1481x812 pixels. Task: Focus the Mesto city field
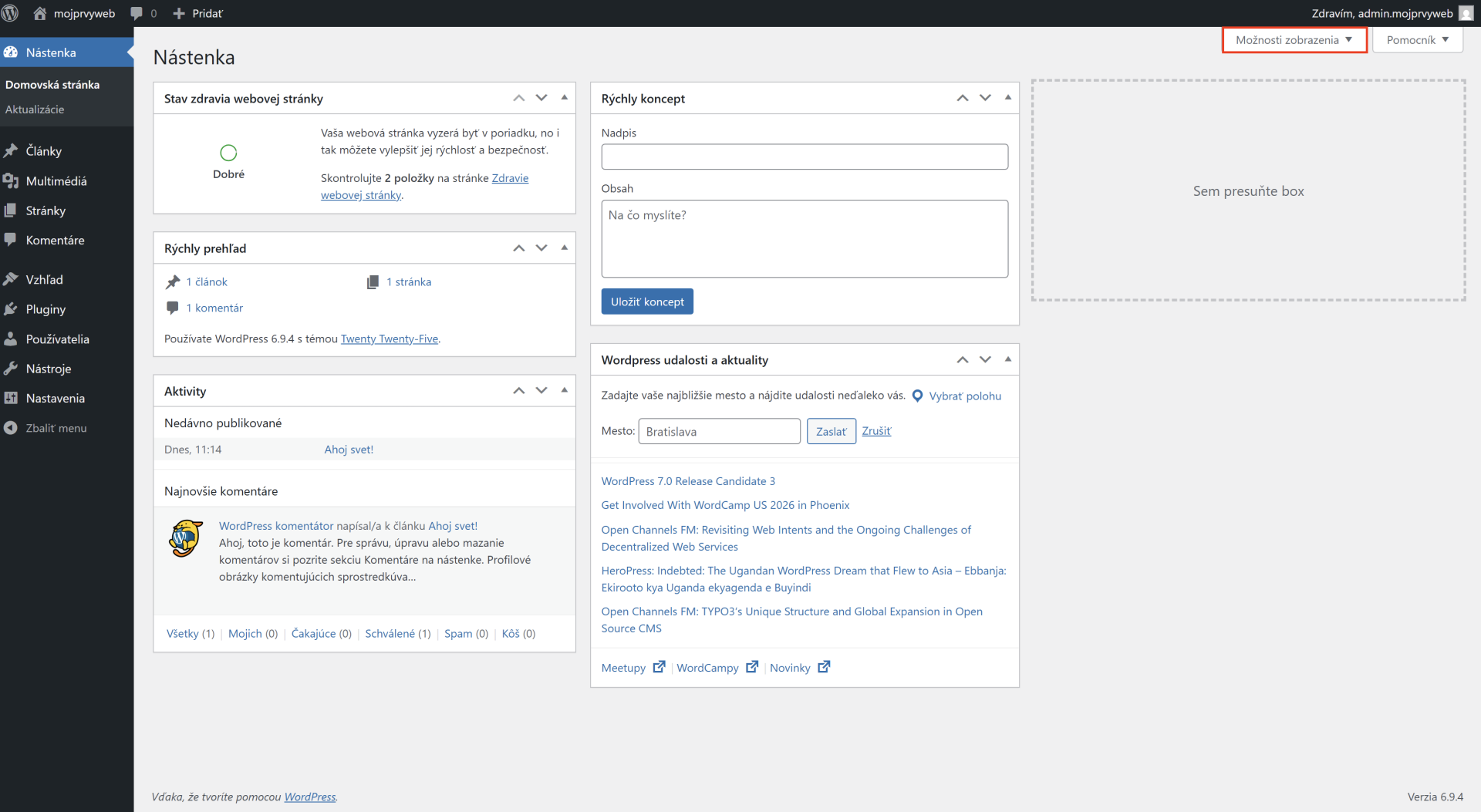pos(720,431)
